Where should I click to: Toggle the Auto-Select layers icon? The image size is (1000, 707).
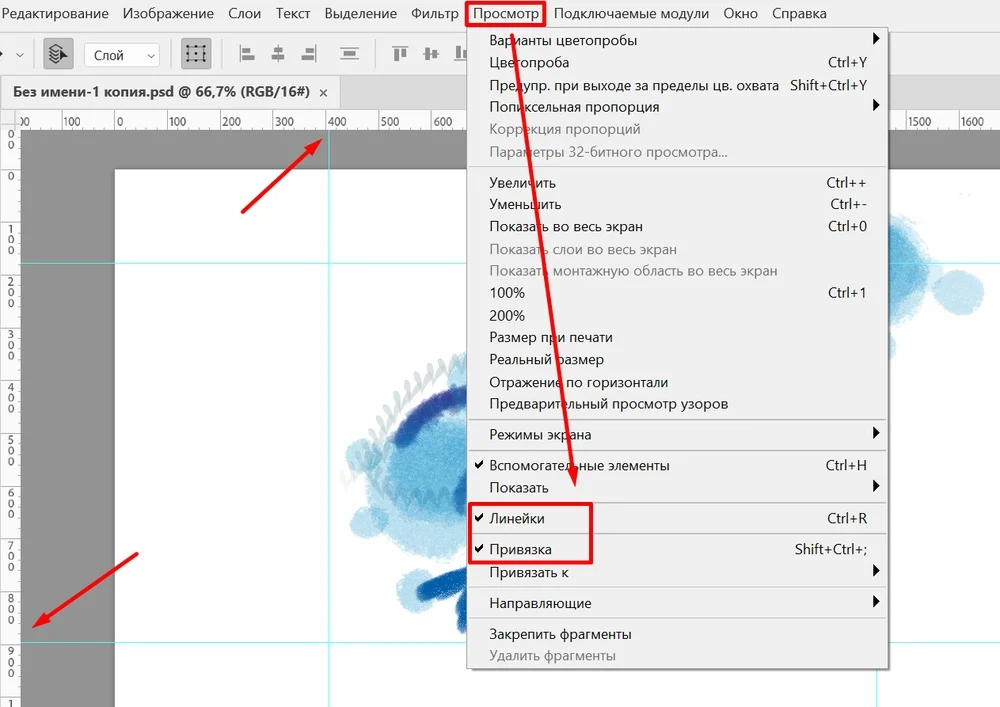click(58, 54)
